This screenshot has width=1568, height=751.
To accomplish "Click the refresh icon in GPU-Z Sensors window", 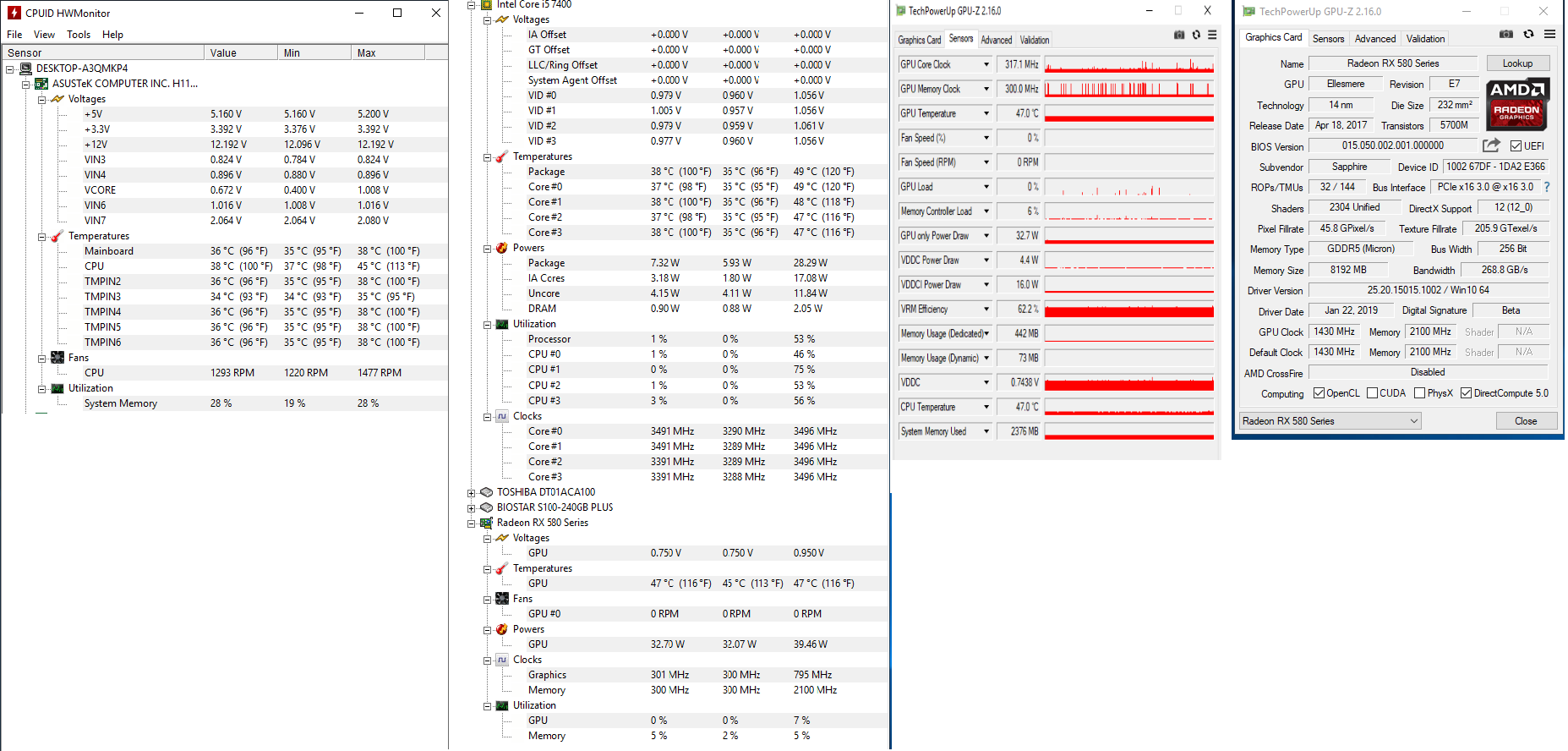I will 1196,35.
